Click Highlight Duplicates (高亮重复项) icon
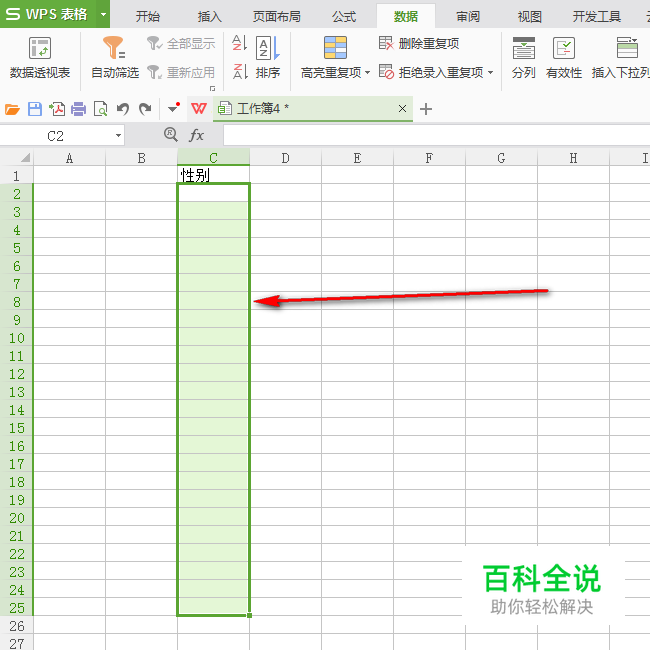650x650 pixels. click(x=335, y=47)
